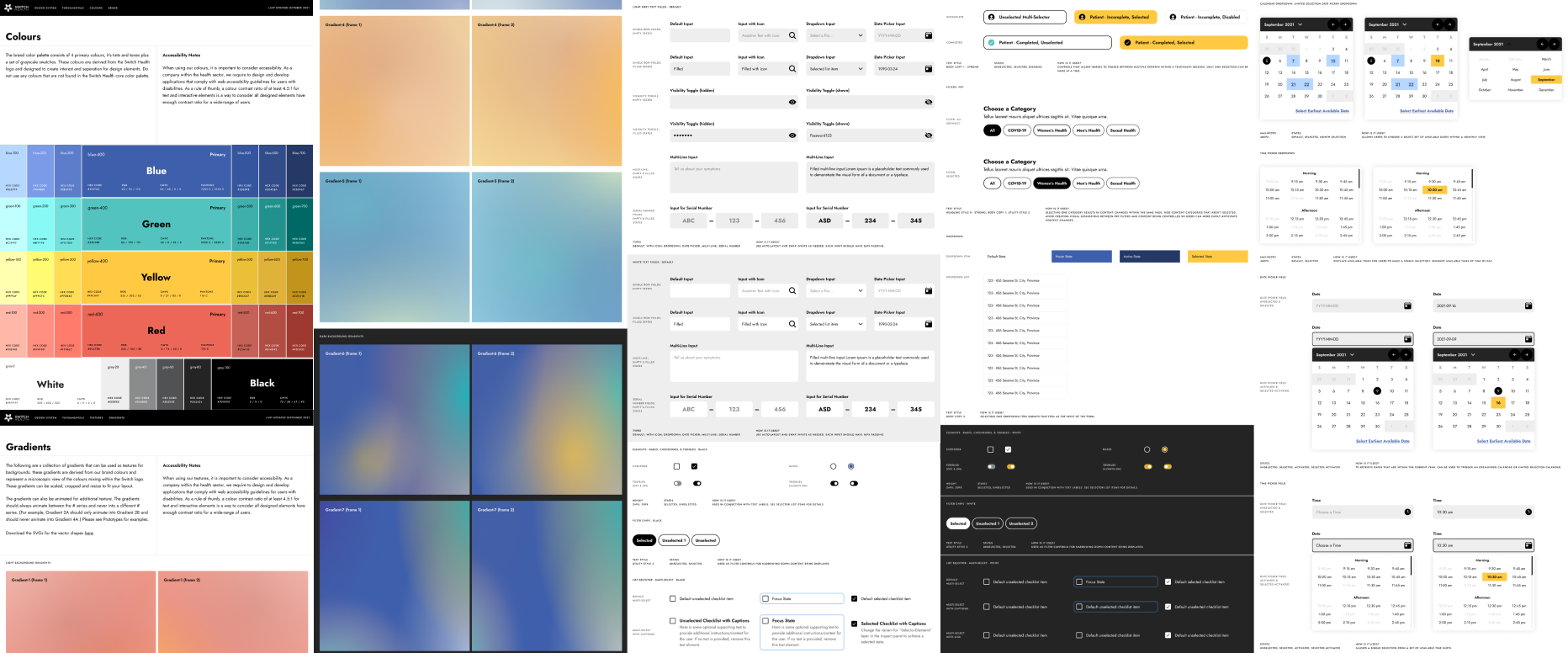Click light grey 'Tell us about your symptoms' multi-line input
The width and height of the screenshot is (1568, 653).
(x=734, y=177)
